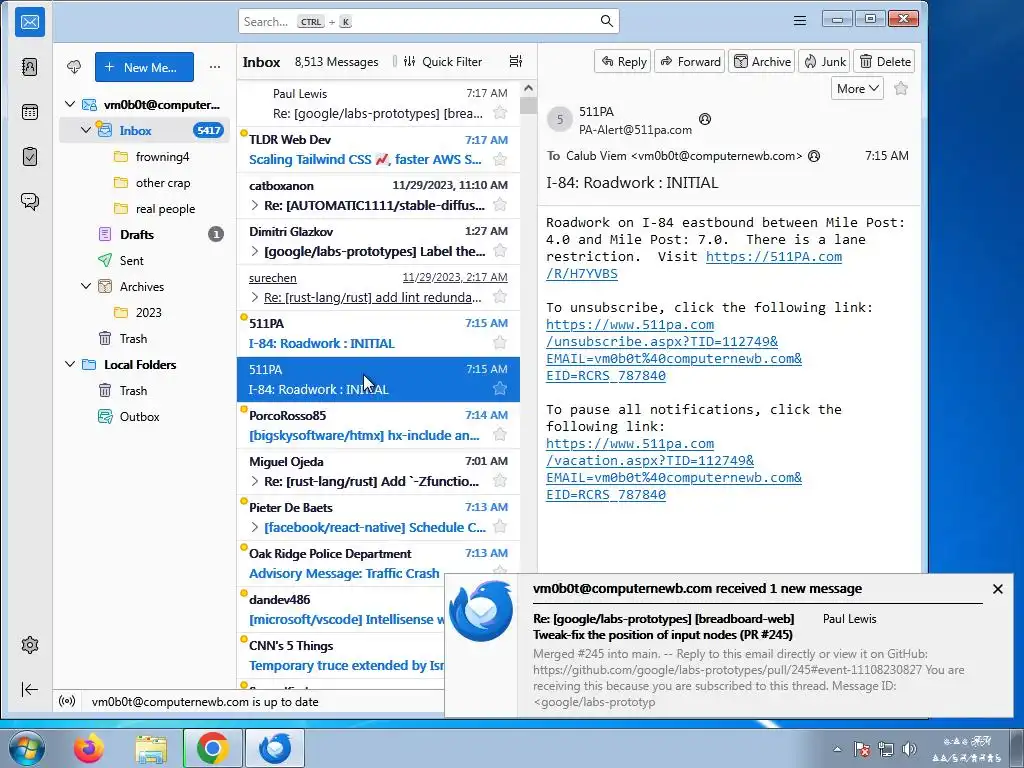Screen dimensions: 1024x768
Task: Mark message as Junk
Action: click(x=824, y=61)
